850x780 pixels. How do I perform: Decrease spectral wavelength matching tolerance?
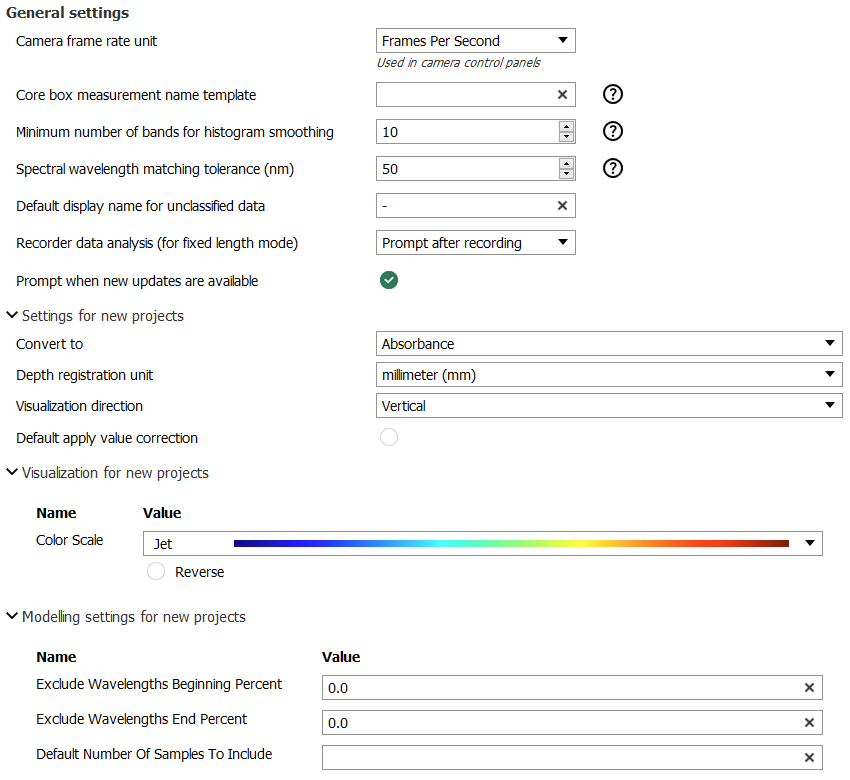pos(566,173)
